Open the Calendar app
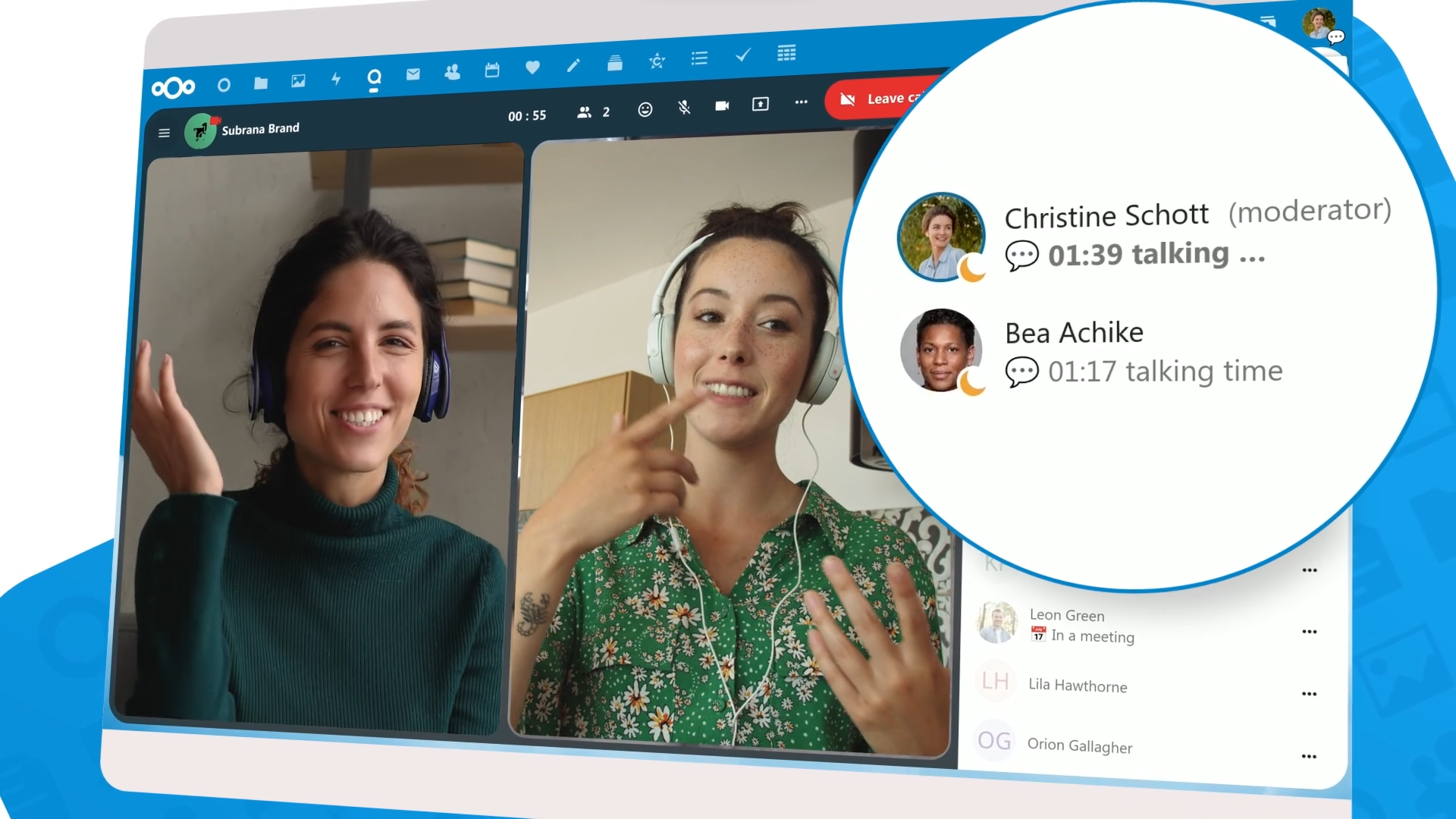 [492, 70]
